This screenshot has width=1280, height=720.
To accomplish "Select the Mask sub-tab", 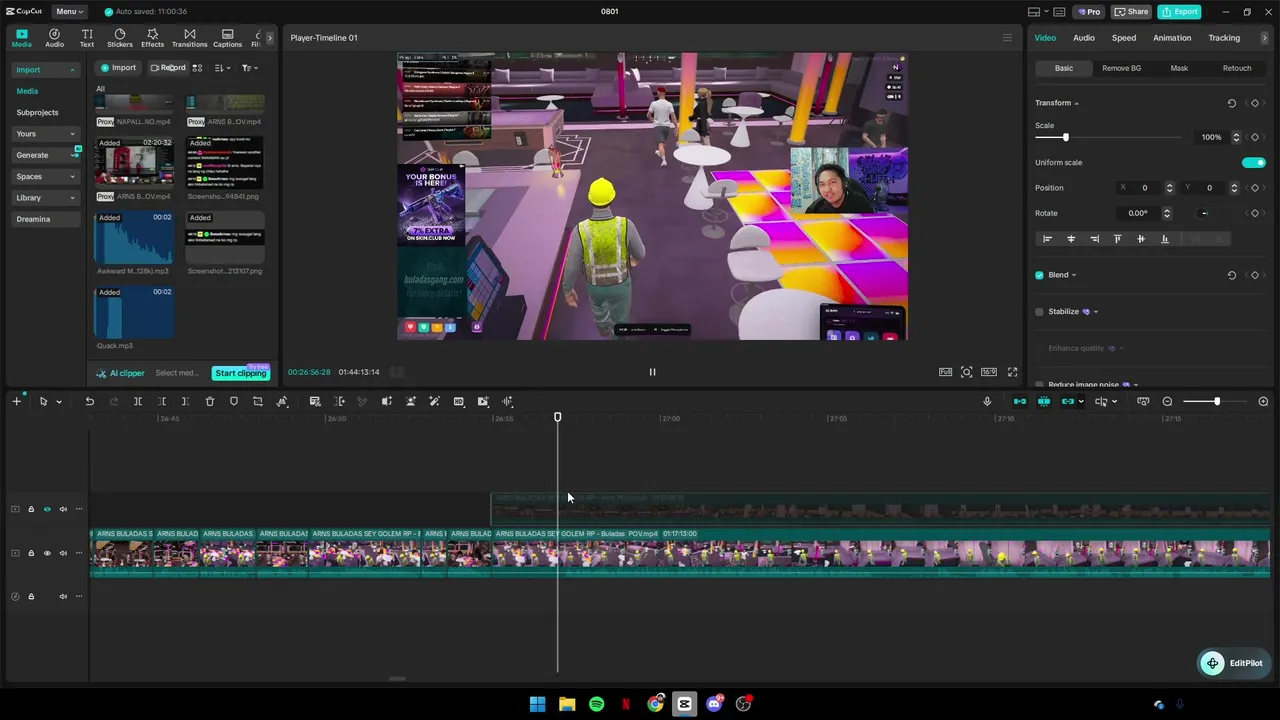I will [1179, 68].
